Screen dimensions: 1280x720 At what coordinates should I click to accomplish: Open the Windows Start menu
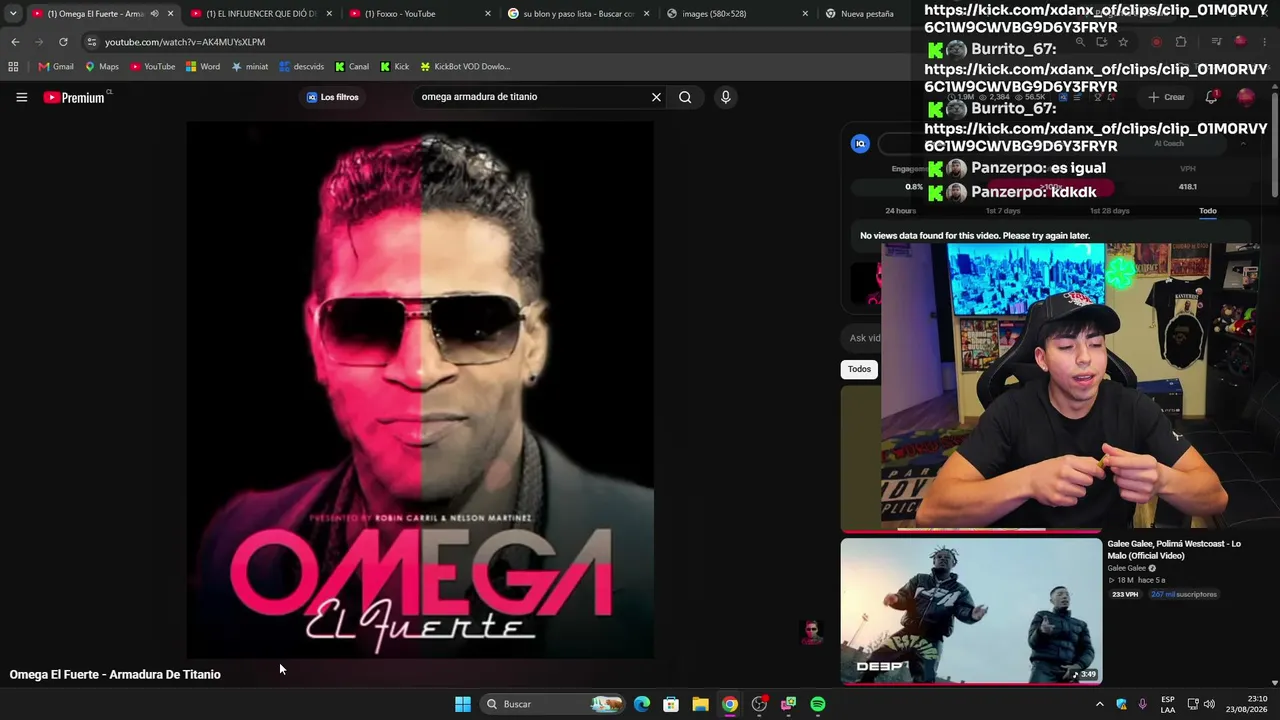click(463, 704)
